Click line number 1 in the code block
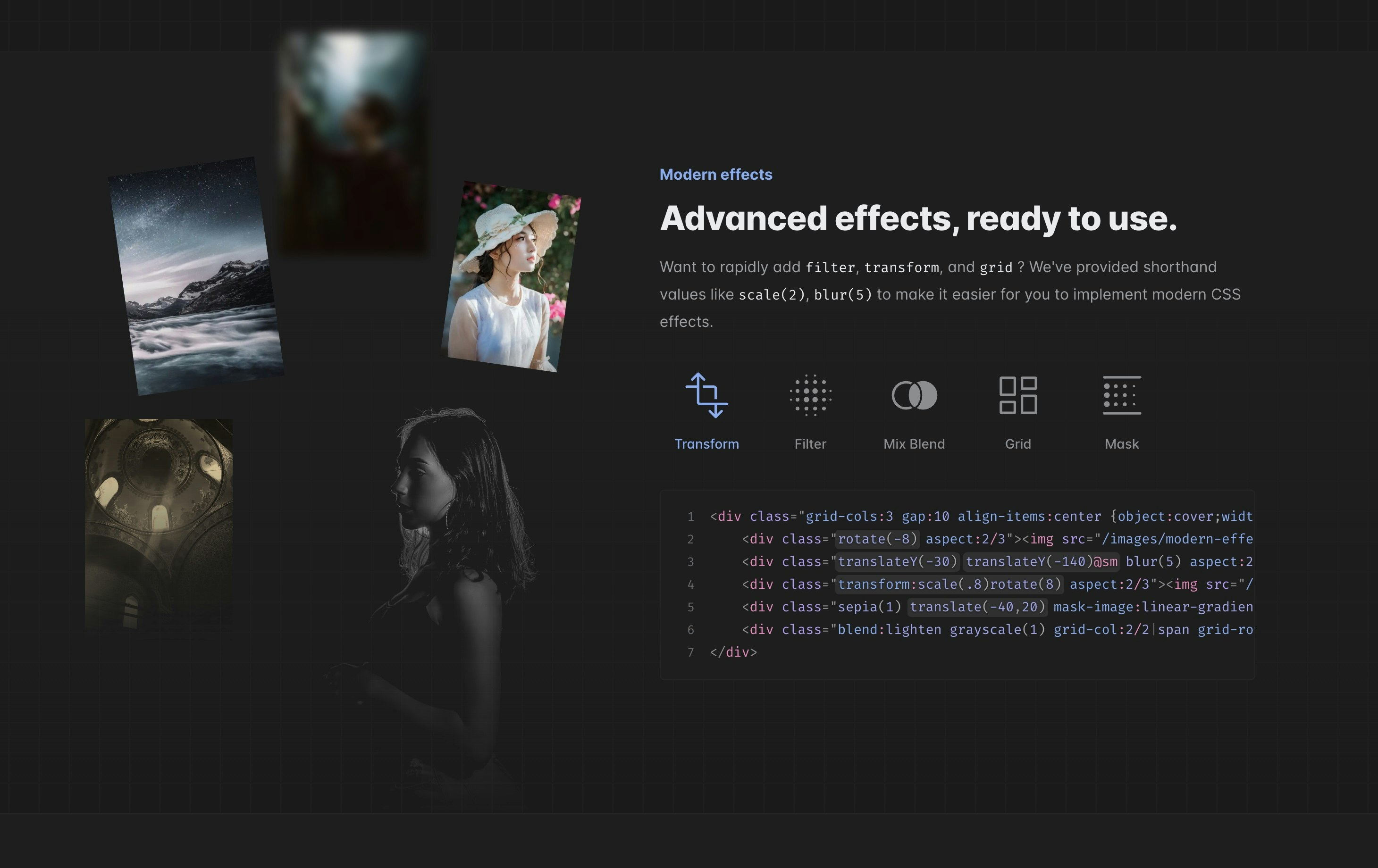Viewport: 1378px width, 868px height. tap(691, 517)
